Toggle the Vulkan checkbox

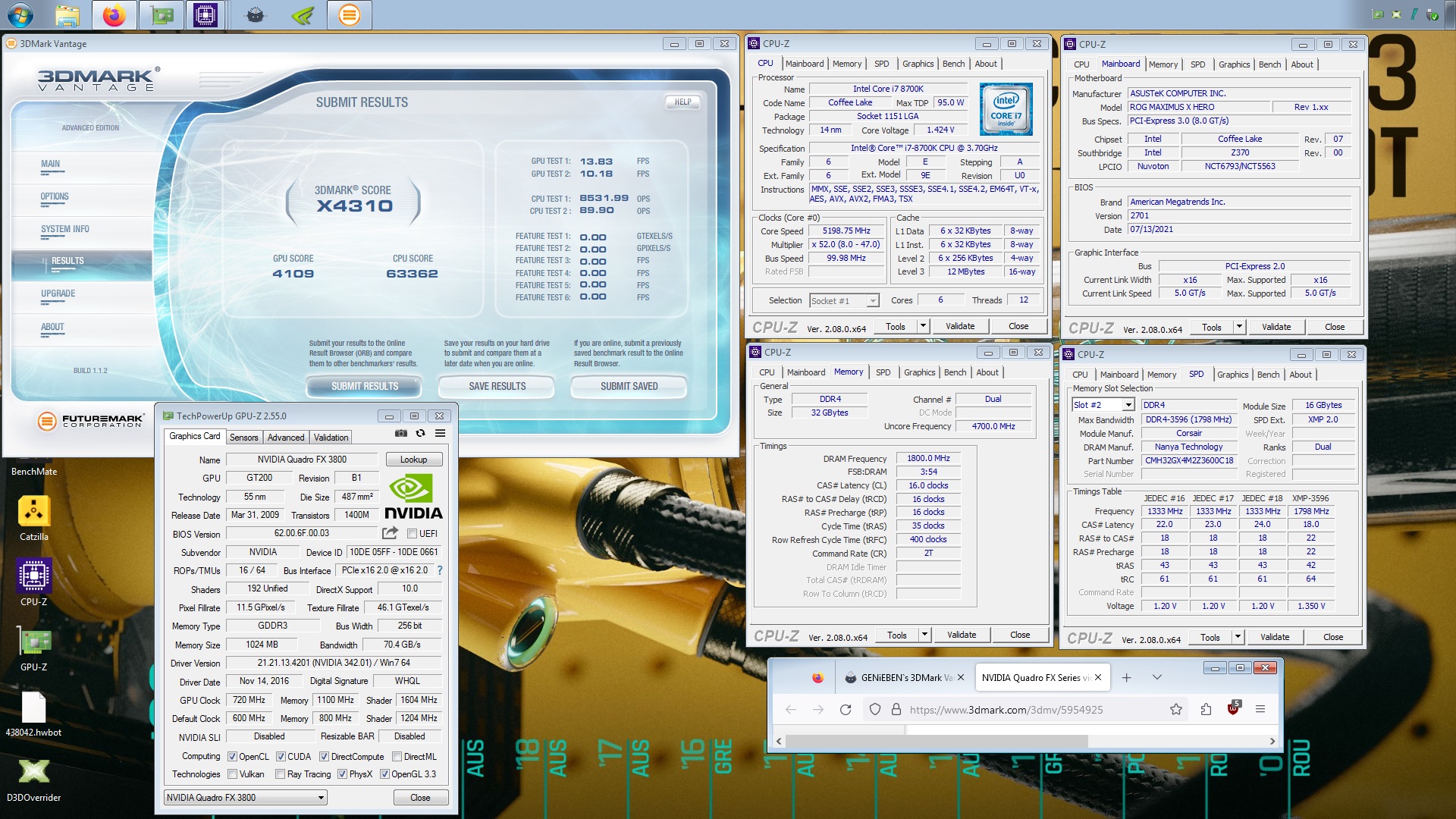click(232, 774)
